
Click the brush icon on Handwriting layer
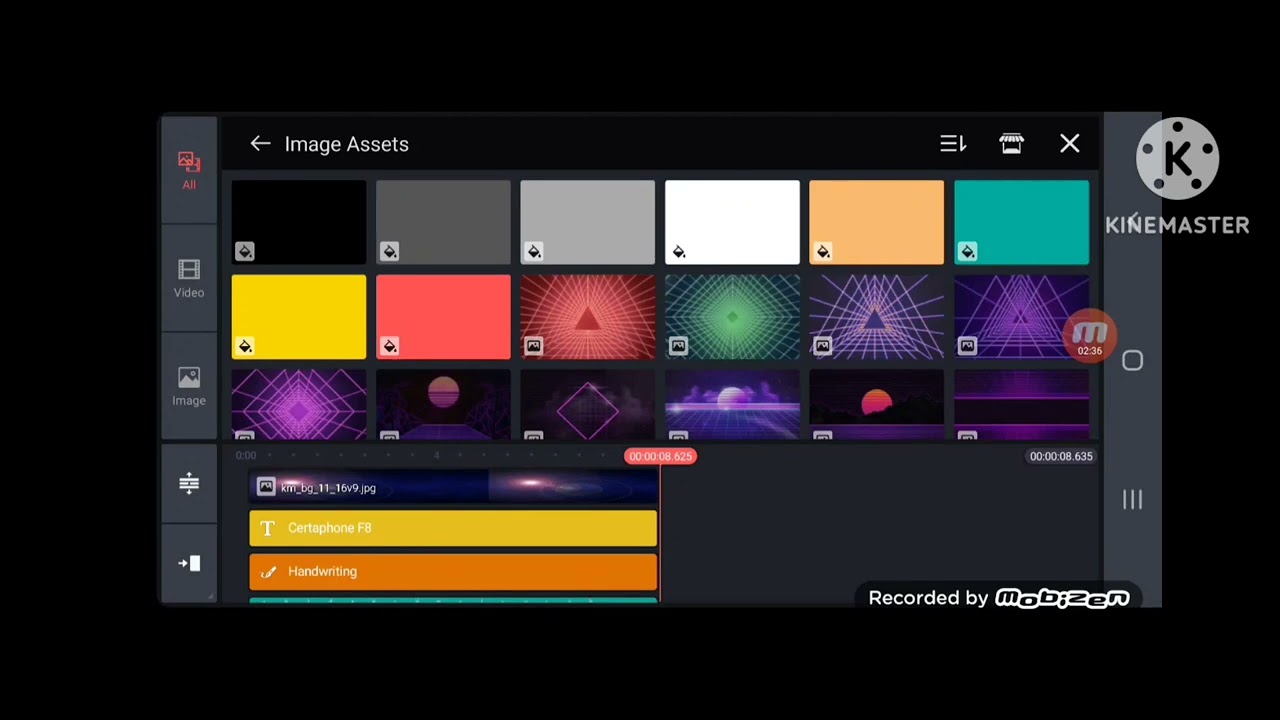pos(267,572)
